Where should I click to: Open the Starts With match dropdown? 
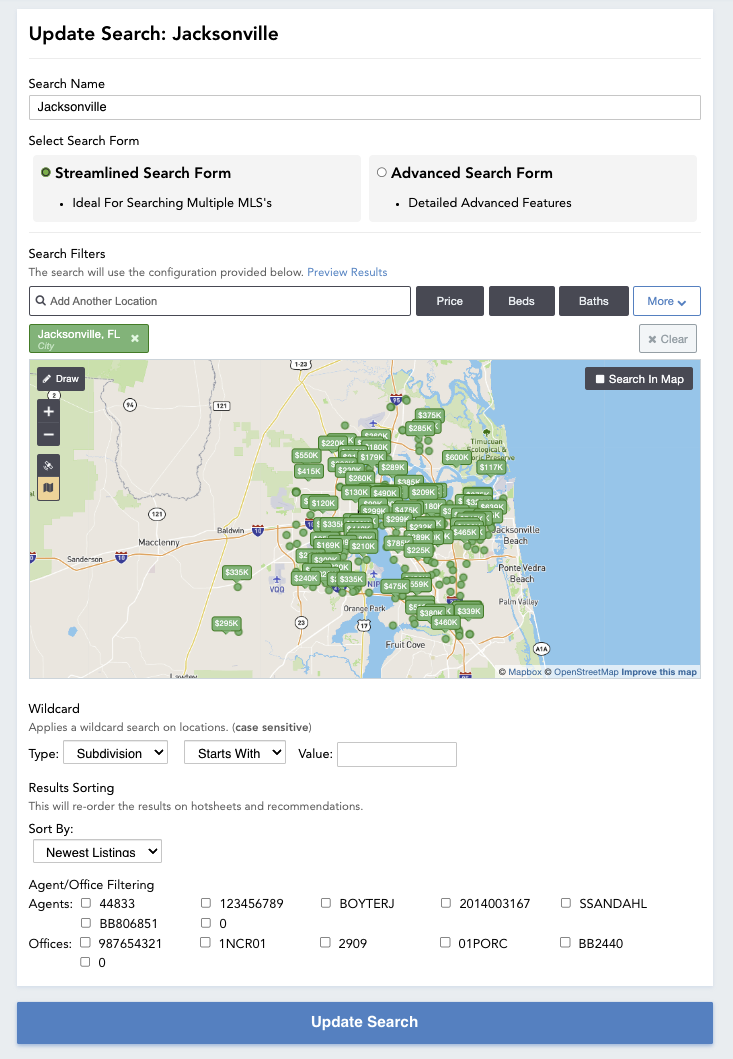[x=235, y=753]
